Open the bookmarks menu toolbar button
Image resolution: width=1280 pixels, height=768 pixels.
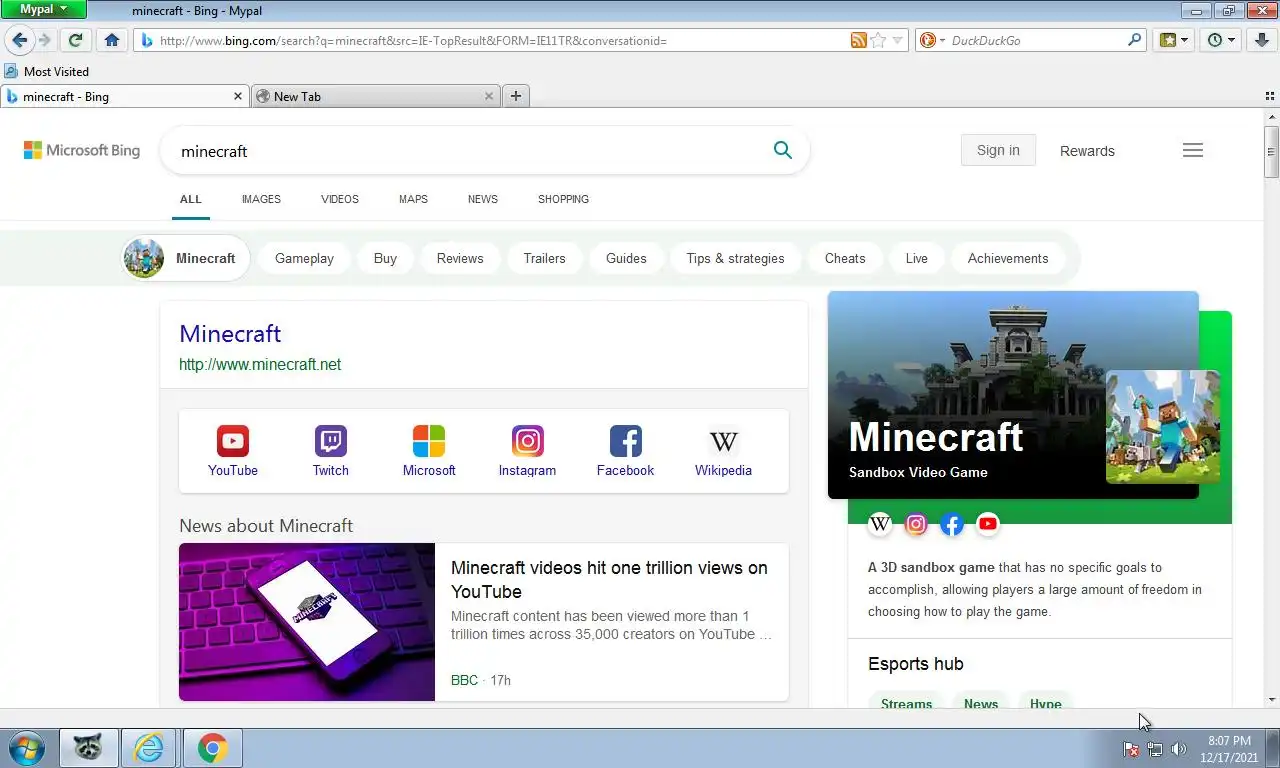[1172, 40]
